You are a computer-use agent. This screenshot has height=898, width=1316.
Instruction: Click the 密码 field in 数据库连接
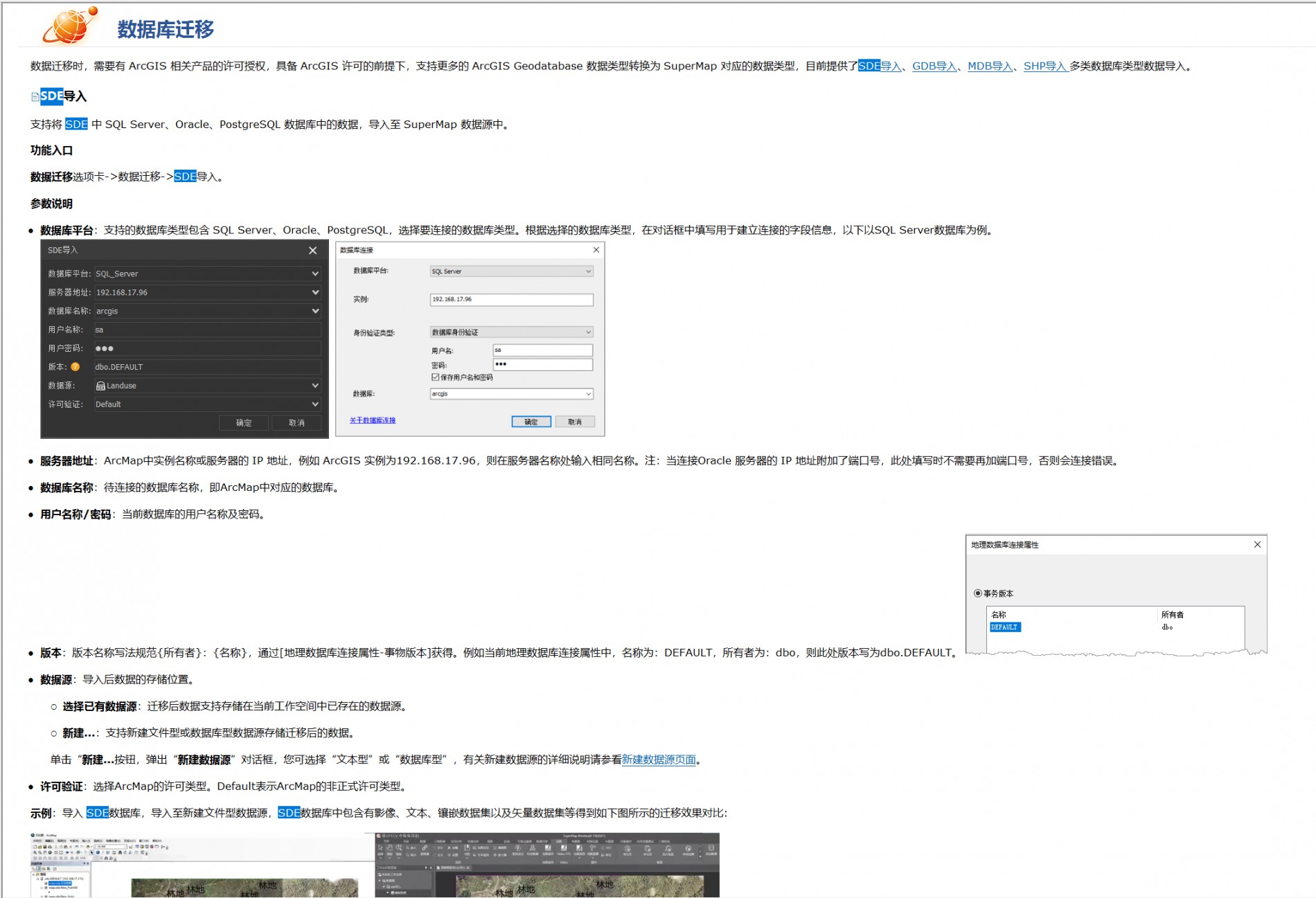pos(542,364)
